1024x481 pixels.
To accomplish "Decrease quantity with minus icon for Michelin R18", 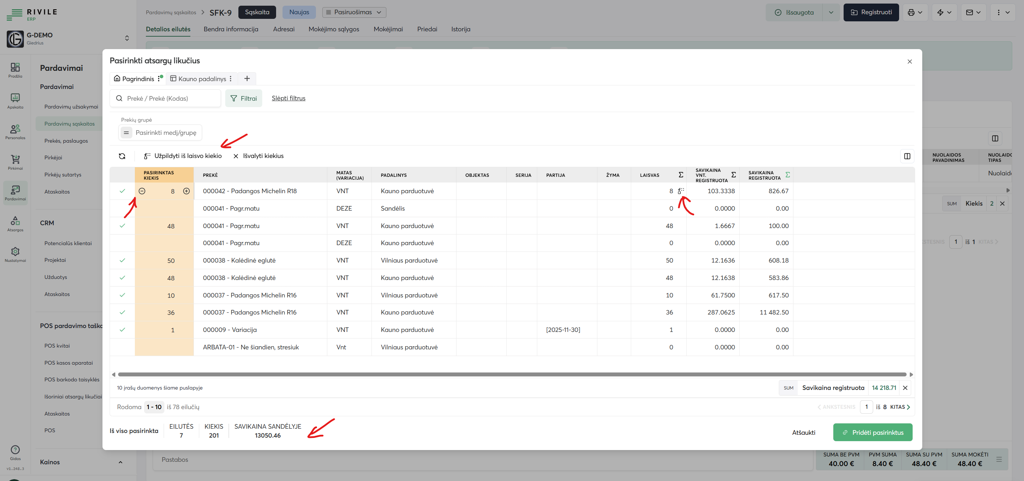I will (x=142, y=191).
